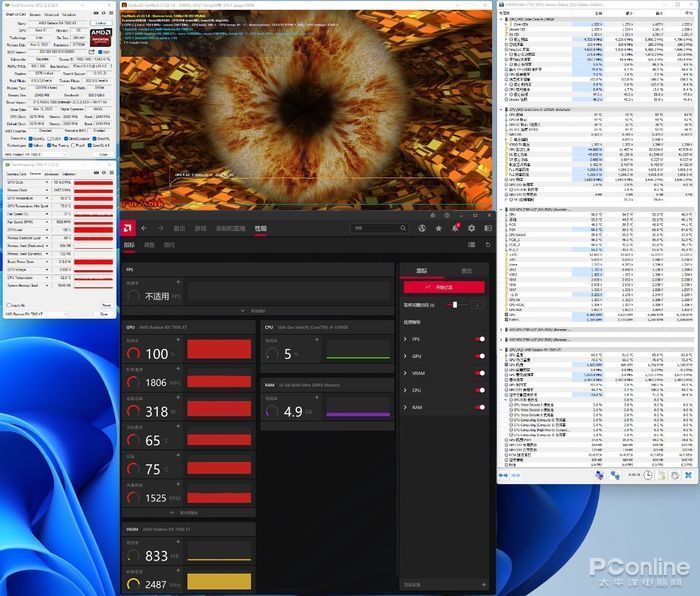Toggle the VRAM tracking switch

tap(480, 373)
